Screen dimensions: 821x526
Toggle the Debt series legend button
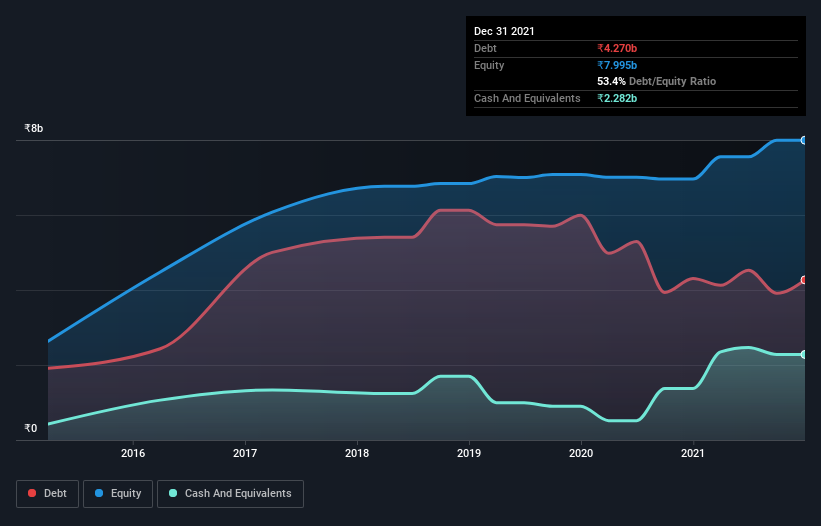click(48, 494)
